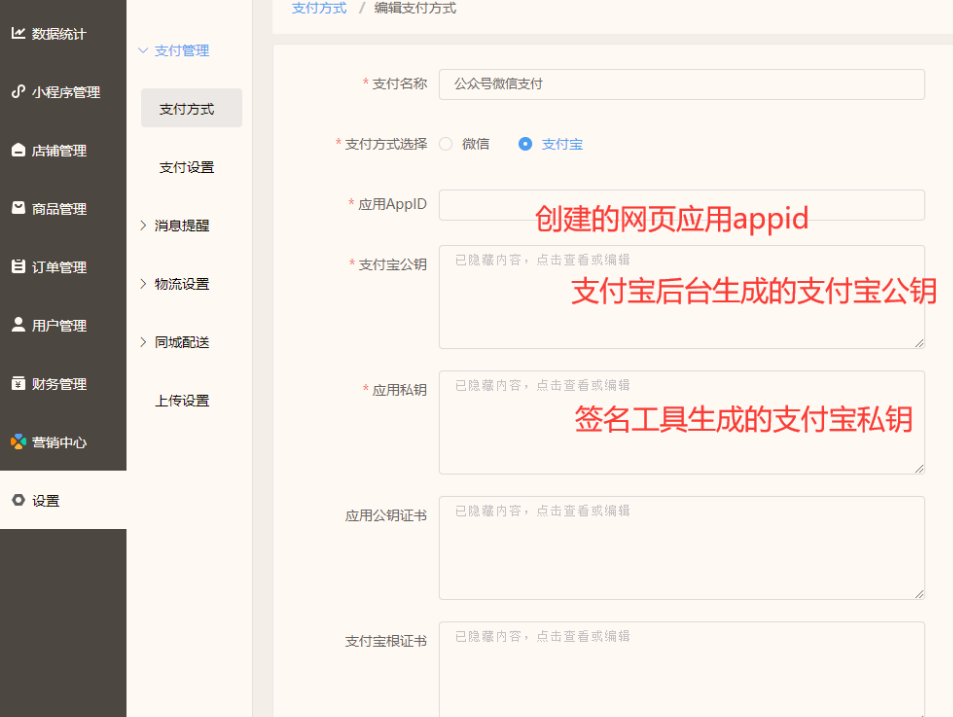The height and width of the screenshot is (717, 953).
Task: Click 消息提醒 group title
Action: [182, 225]
